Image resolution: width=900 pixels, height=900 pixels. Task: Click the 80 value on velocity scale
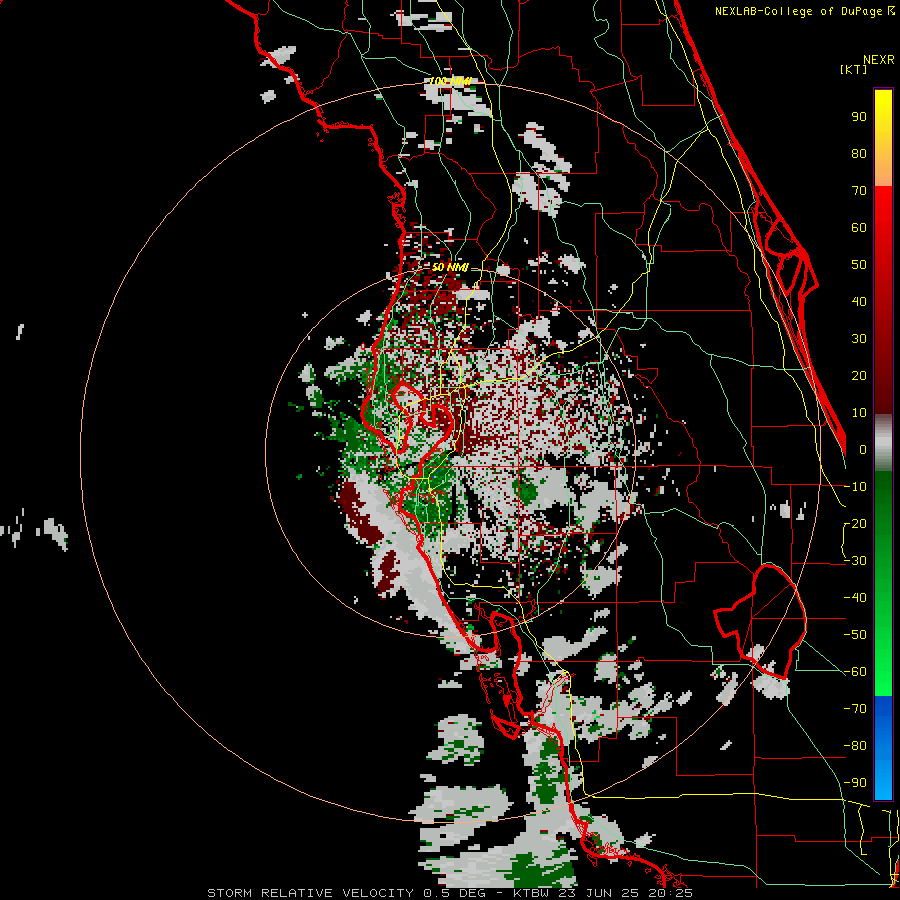tap(859, 154)
